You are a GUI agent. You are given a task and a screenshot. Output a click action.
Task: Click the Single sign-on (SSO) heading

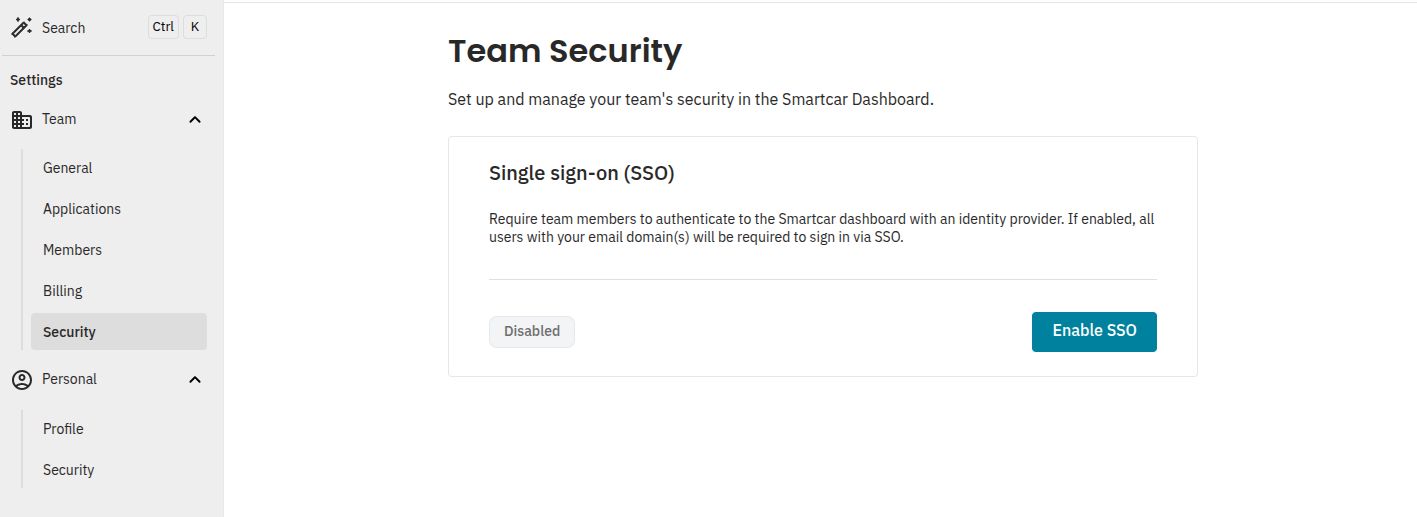coord(582,173)
